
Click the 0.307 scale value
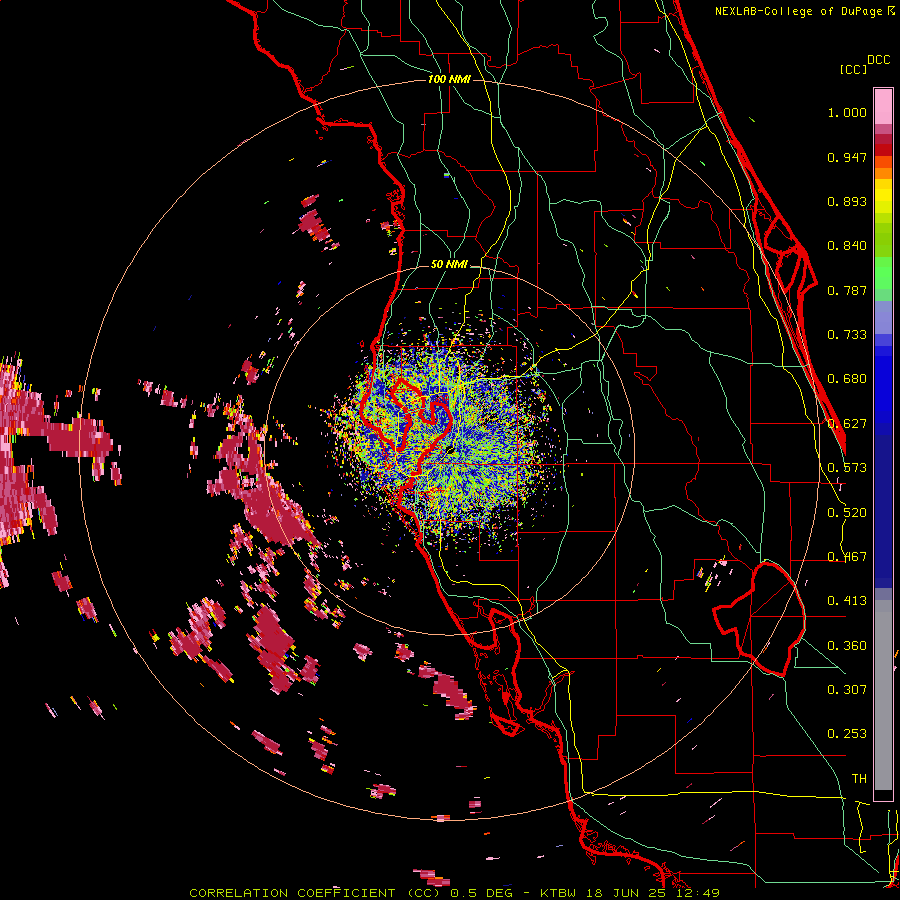847,689
